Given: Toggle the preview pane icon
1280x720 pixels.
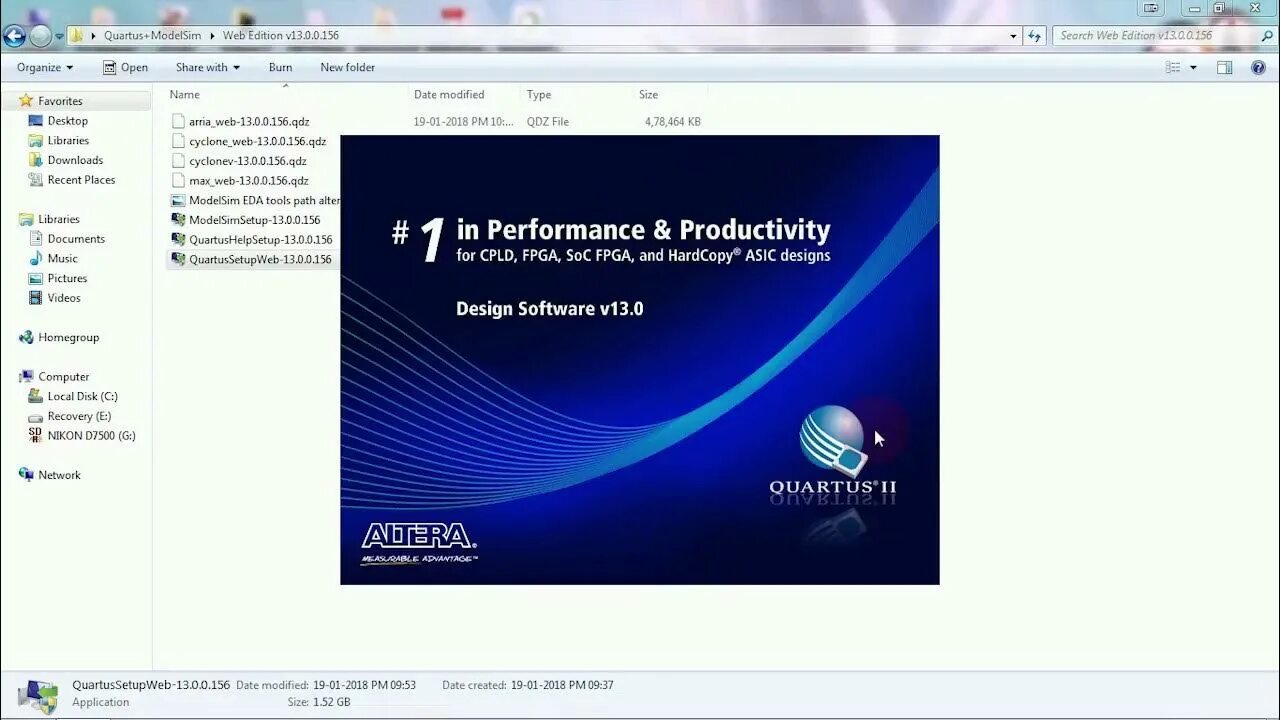Looking at the screenshot, I should click(x=1224, y=67).
